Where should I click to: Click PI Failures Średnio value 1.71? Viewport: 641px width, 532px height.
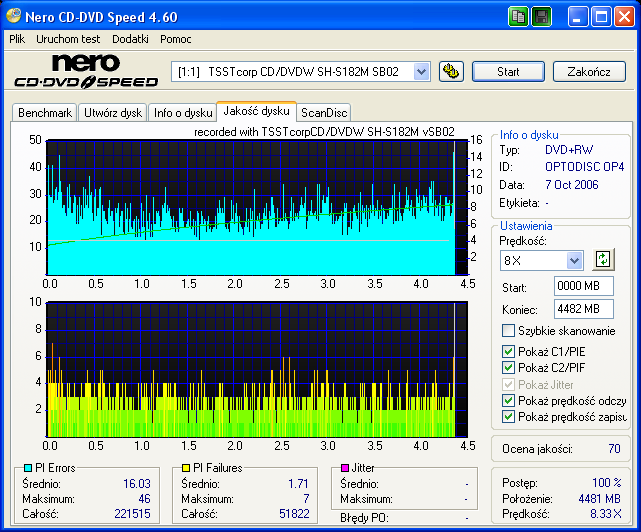click(x=298, y=484)
